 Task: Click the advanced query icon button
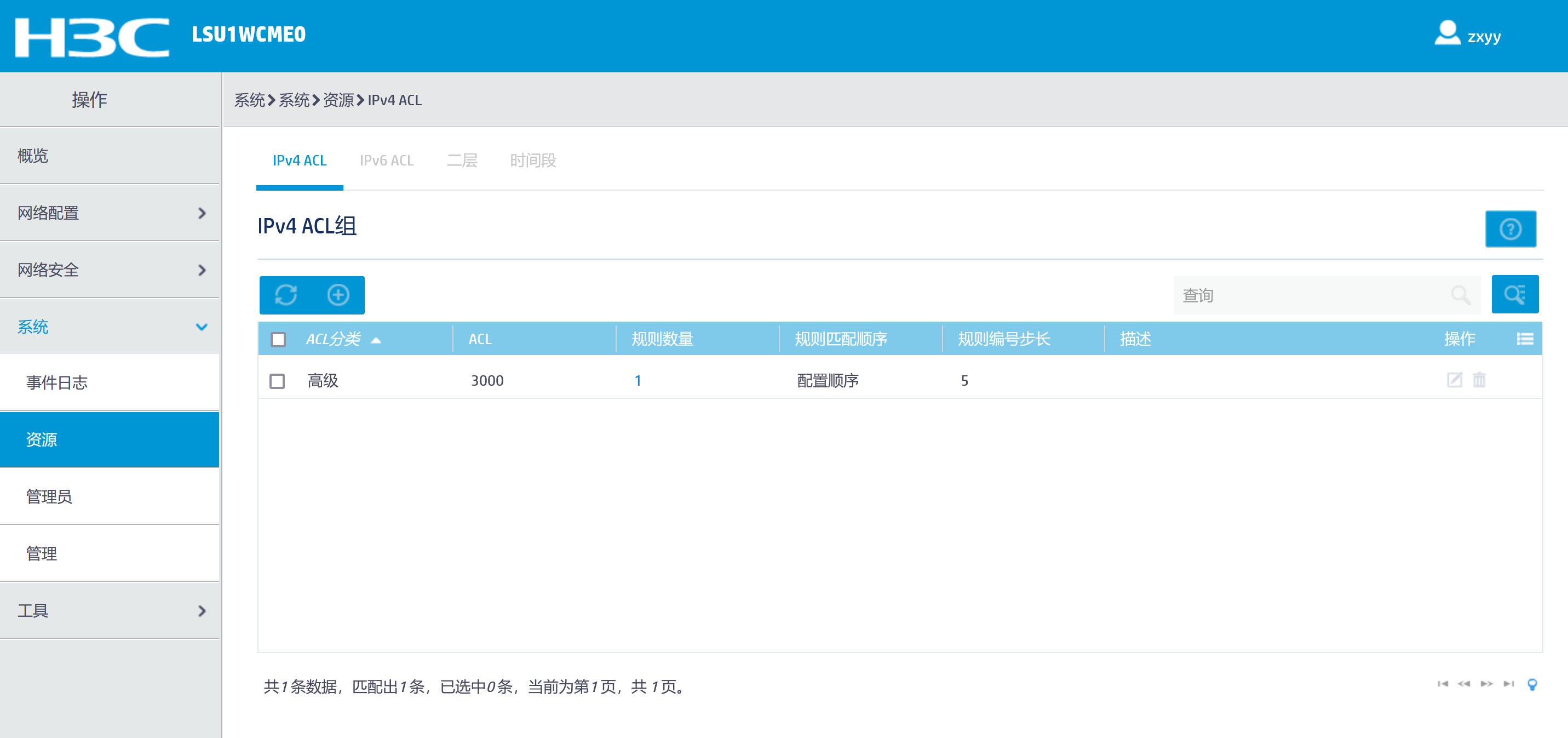(x=1514, y=295)
